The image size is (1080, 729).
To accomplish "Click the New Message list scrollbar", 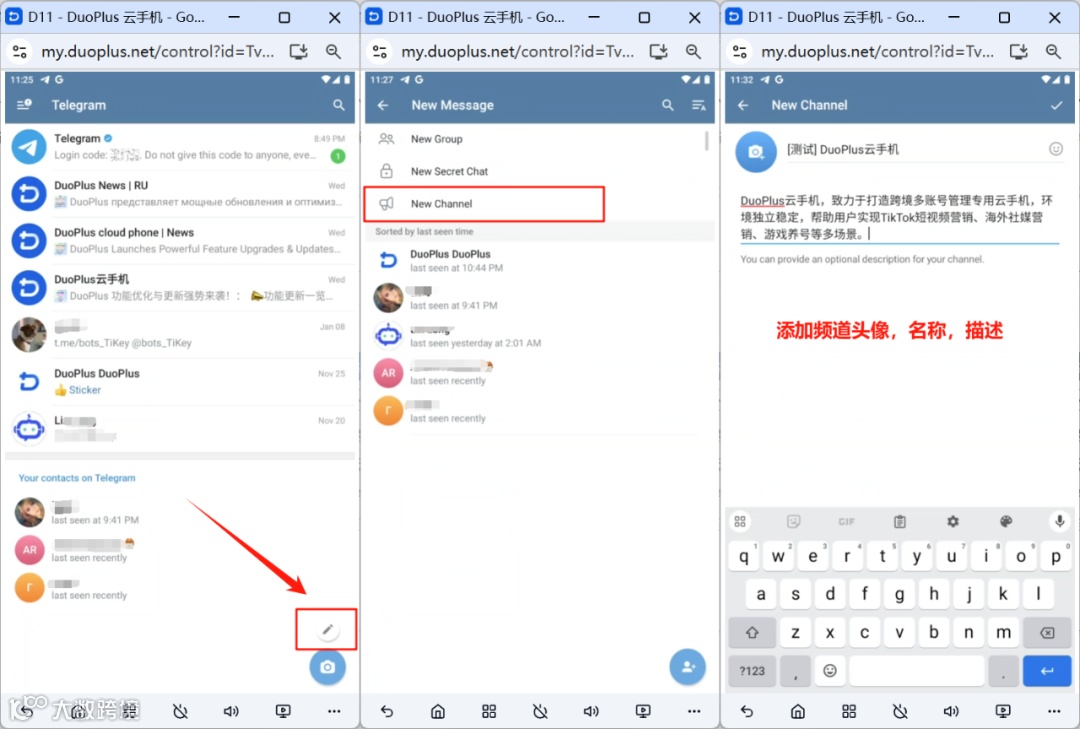I will click(706, 141).
